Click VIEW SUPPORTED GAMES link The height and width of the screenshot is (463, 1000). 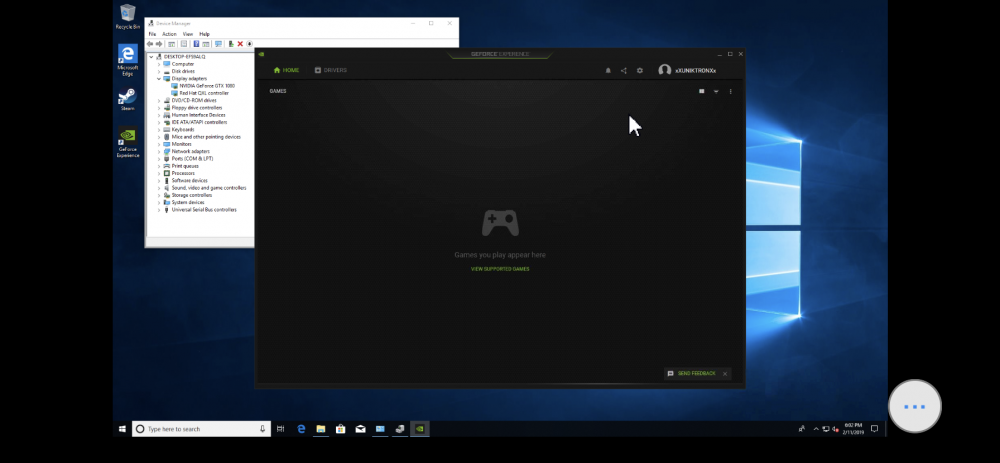pyautogui.click(x=500, y=269)
